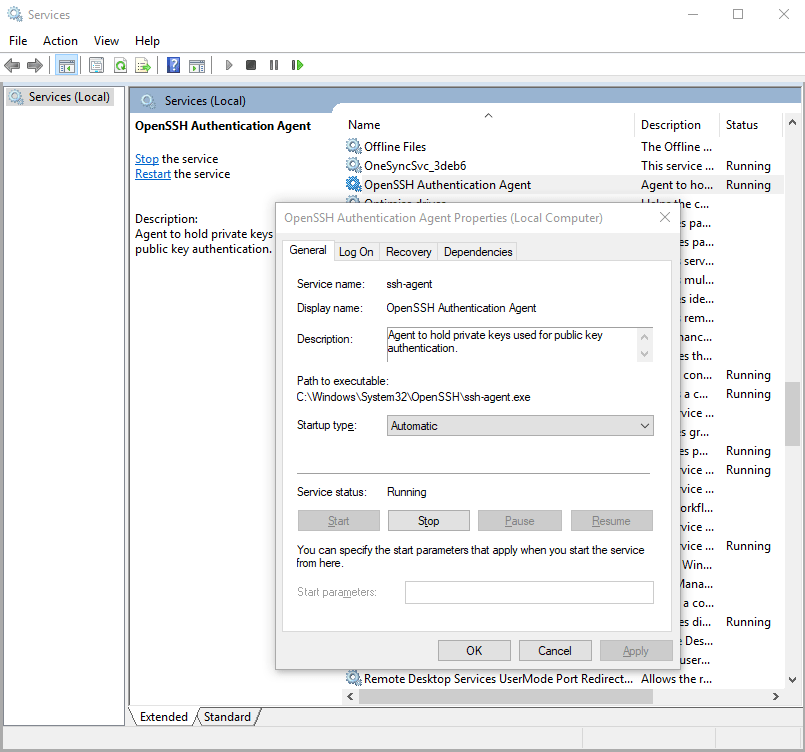Close the OpenSSH Properties dialog
The width and height of the screenshot is (805, 752).
[665, 217]
